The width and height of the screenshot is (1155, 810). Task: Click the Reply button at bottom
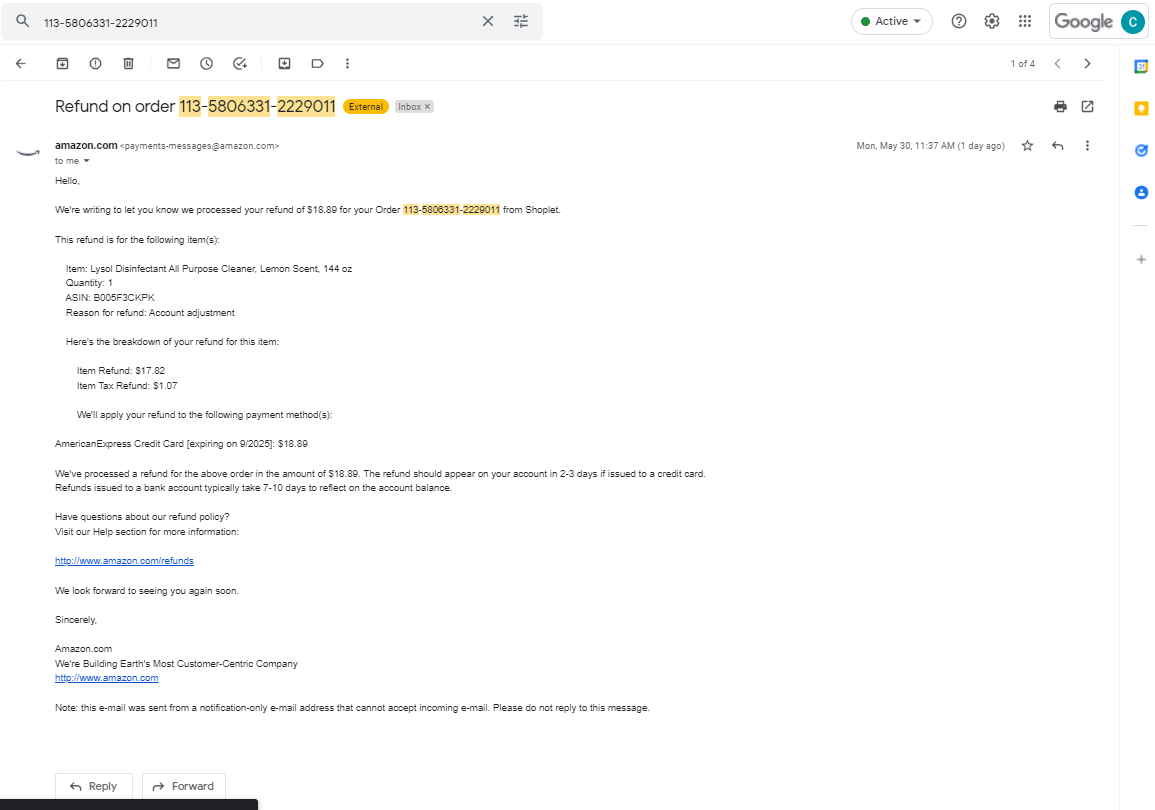point(94,786)
